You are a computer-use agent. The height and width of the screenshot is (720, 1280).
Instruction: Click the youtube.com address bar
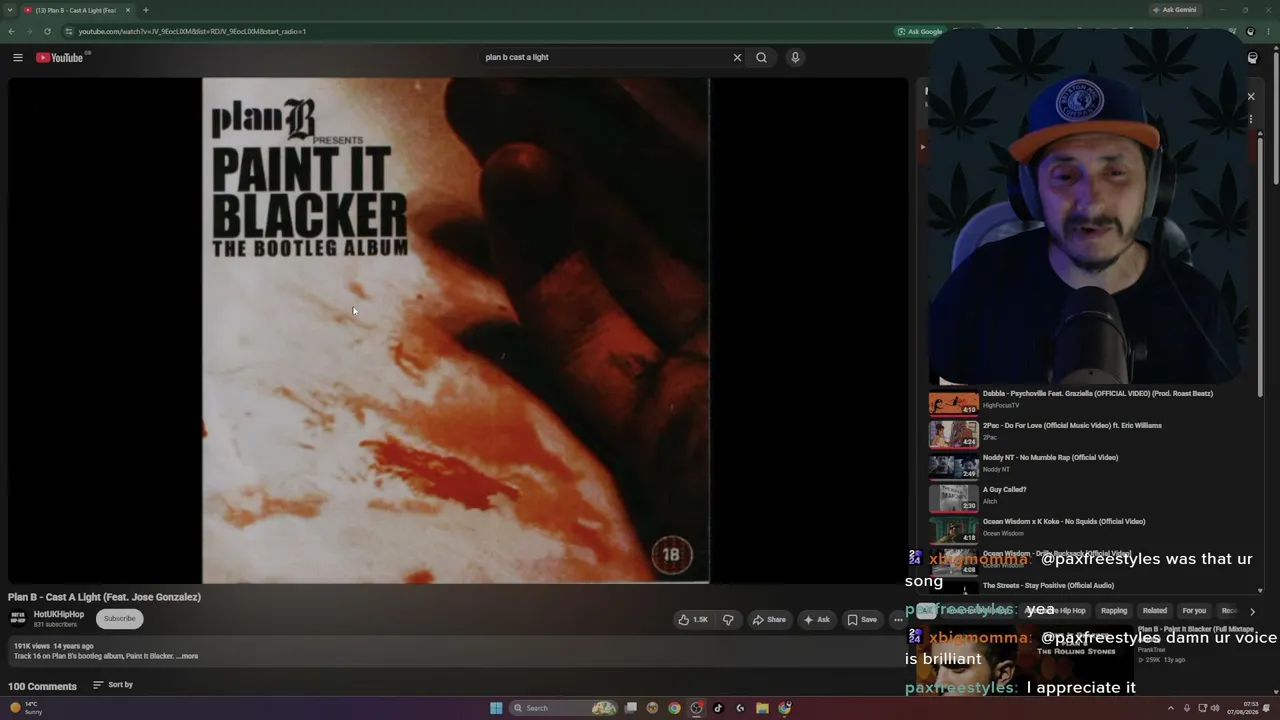480,31
